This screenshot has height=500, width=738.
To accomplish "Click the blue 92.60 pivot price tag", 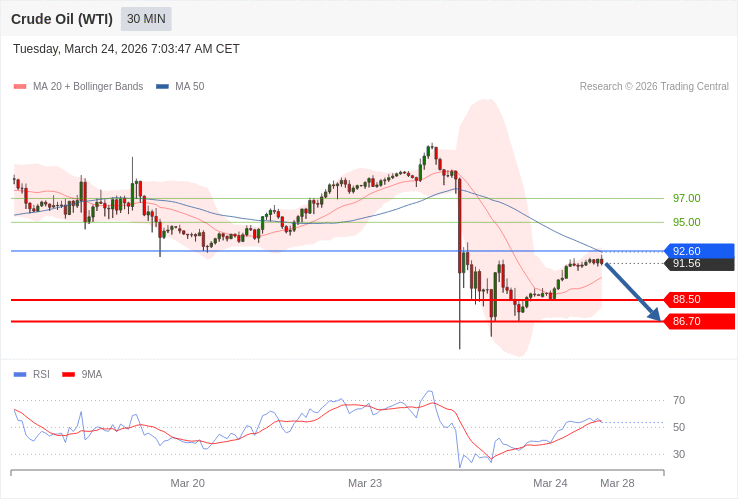I will pos(699,251).
